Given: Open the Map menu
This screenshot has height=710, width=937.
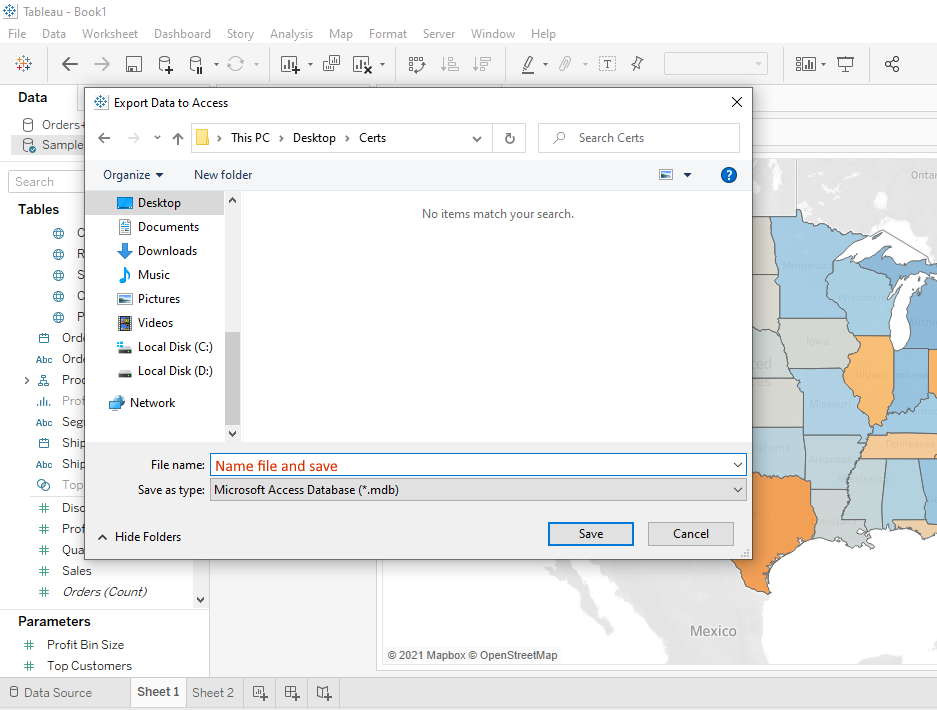Looking at the screenshot, I should click(x=341, y=34).
